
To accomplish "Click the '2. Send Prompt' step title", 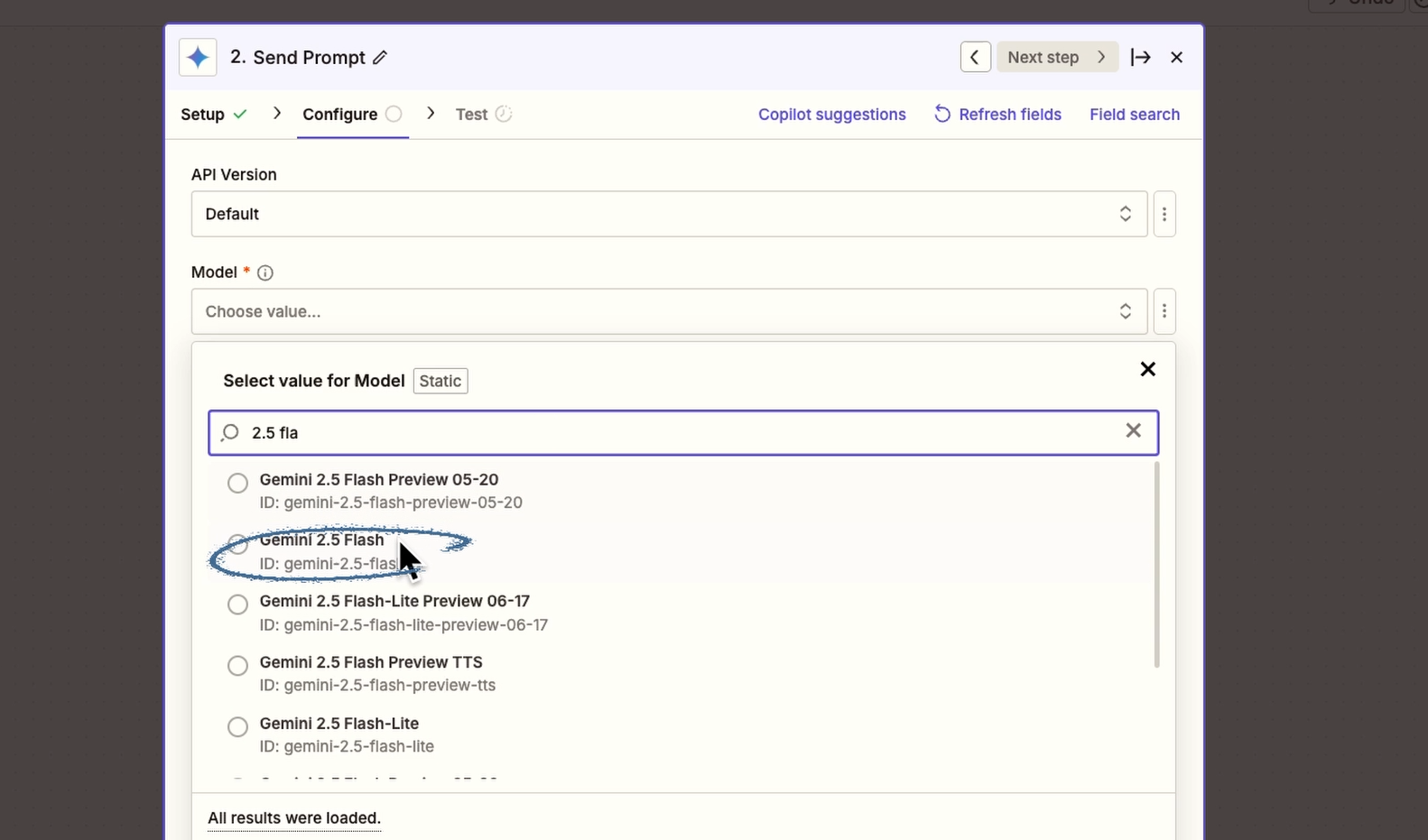I will pos(298,58).
